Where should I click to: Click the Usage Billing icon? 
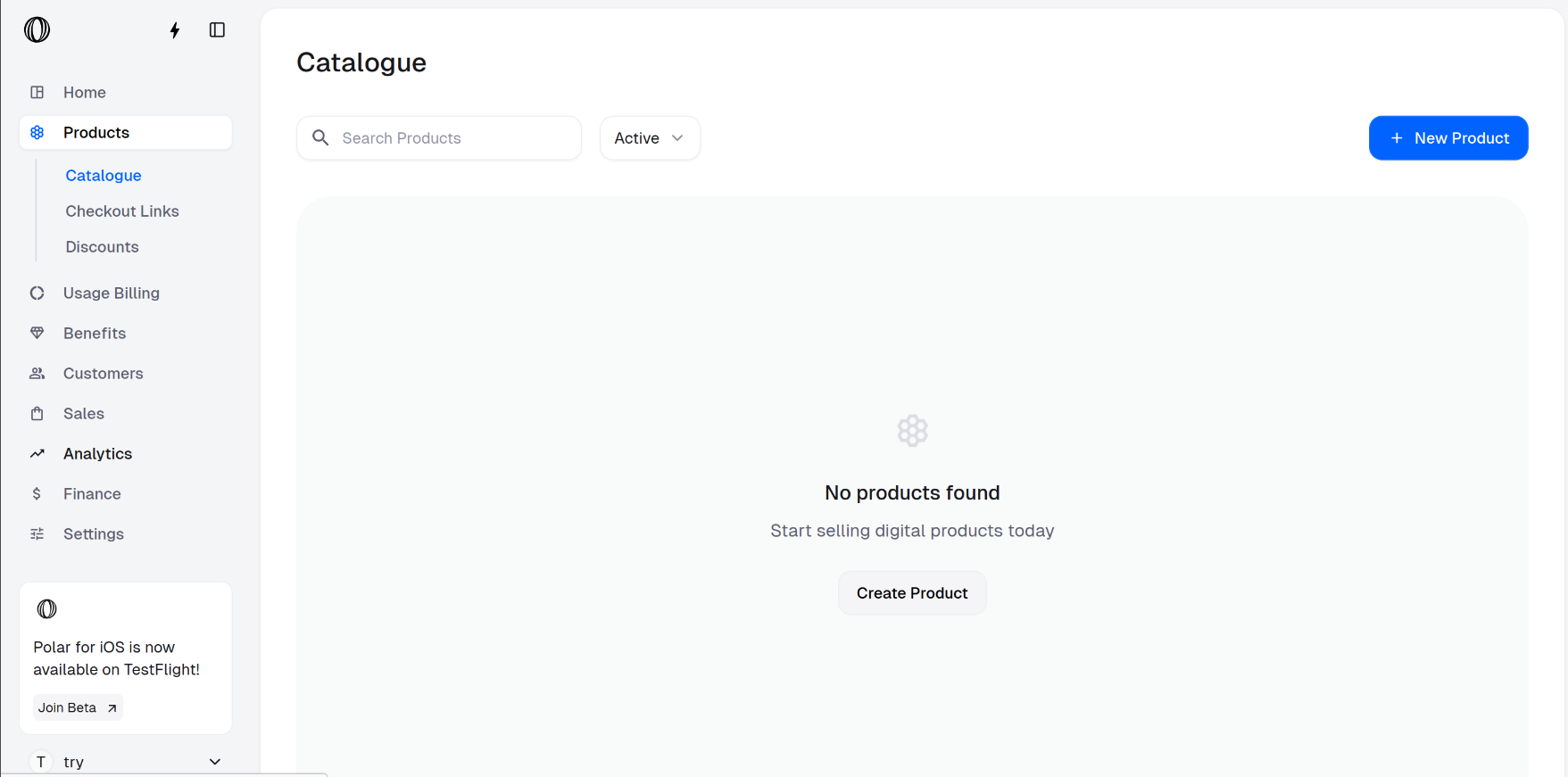(37, 293)
